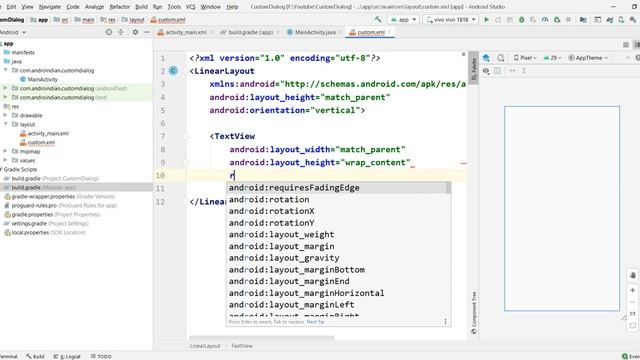Open the API 29 version dropdown

tap(553, 58)
